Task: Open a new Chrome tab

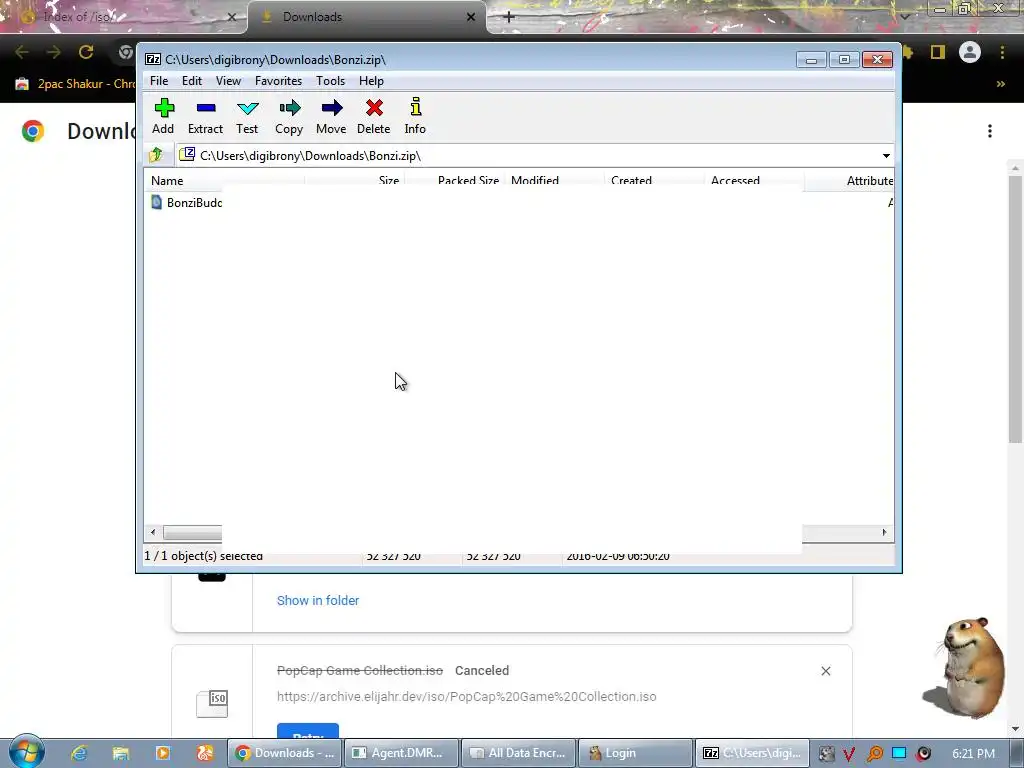Action: coord(509,17)
